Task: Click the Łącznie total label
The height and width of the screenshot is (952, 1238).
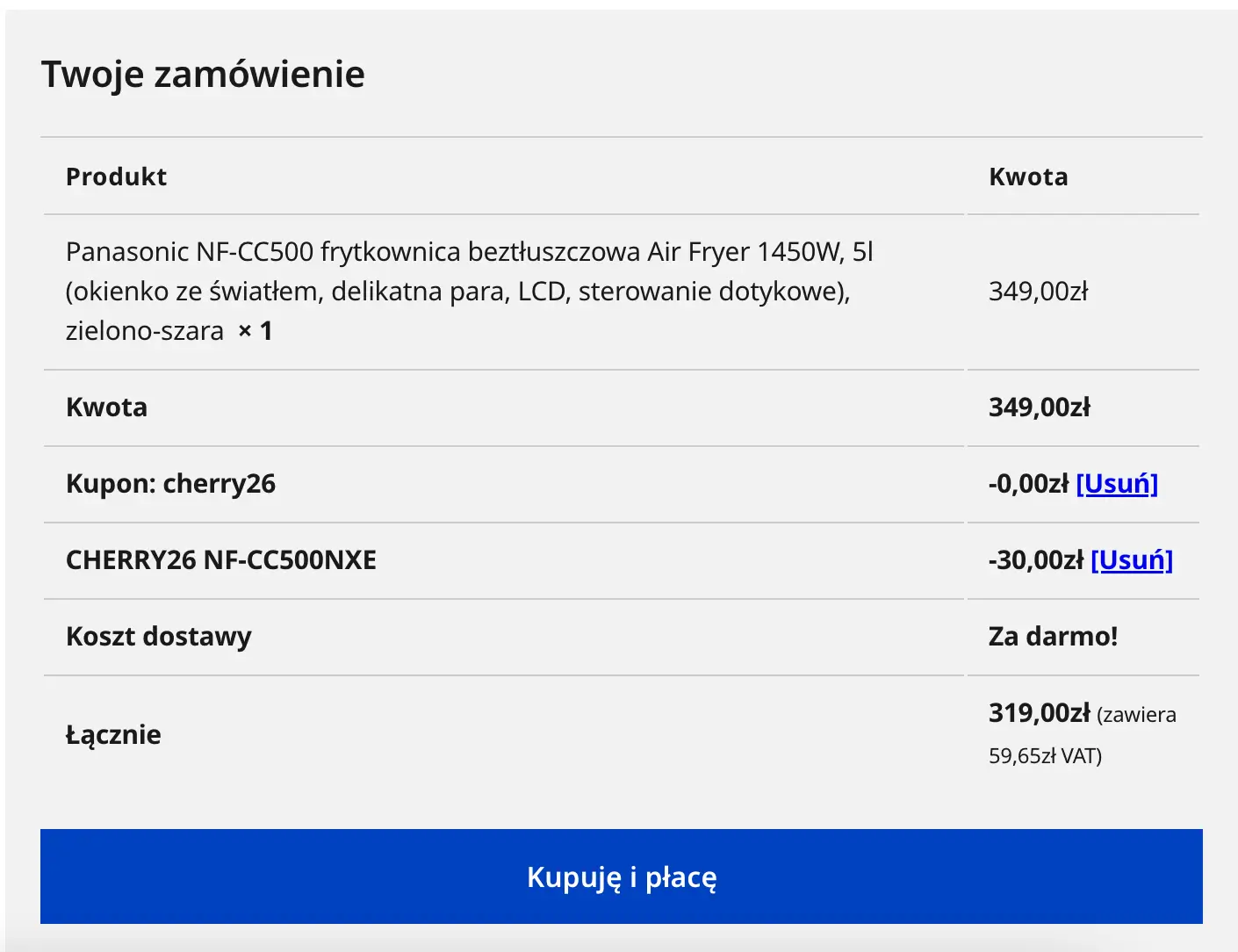Action: click(x=113, y=734)
